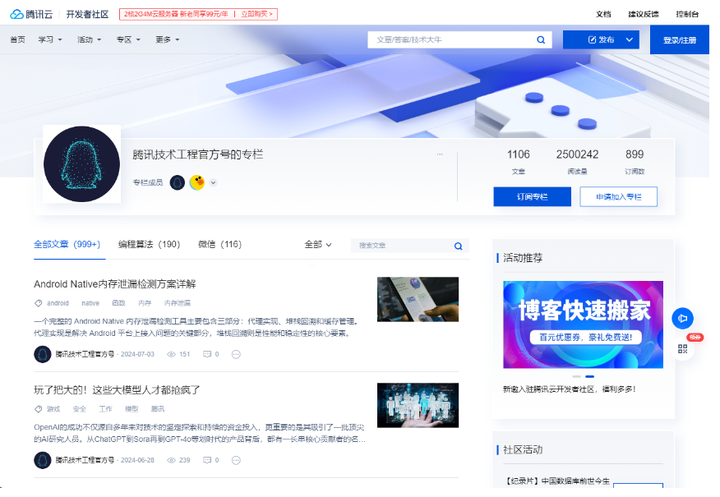Go to 首页 in navigation bar
The image size is (720, 497).
click(x=17, y=40)
